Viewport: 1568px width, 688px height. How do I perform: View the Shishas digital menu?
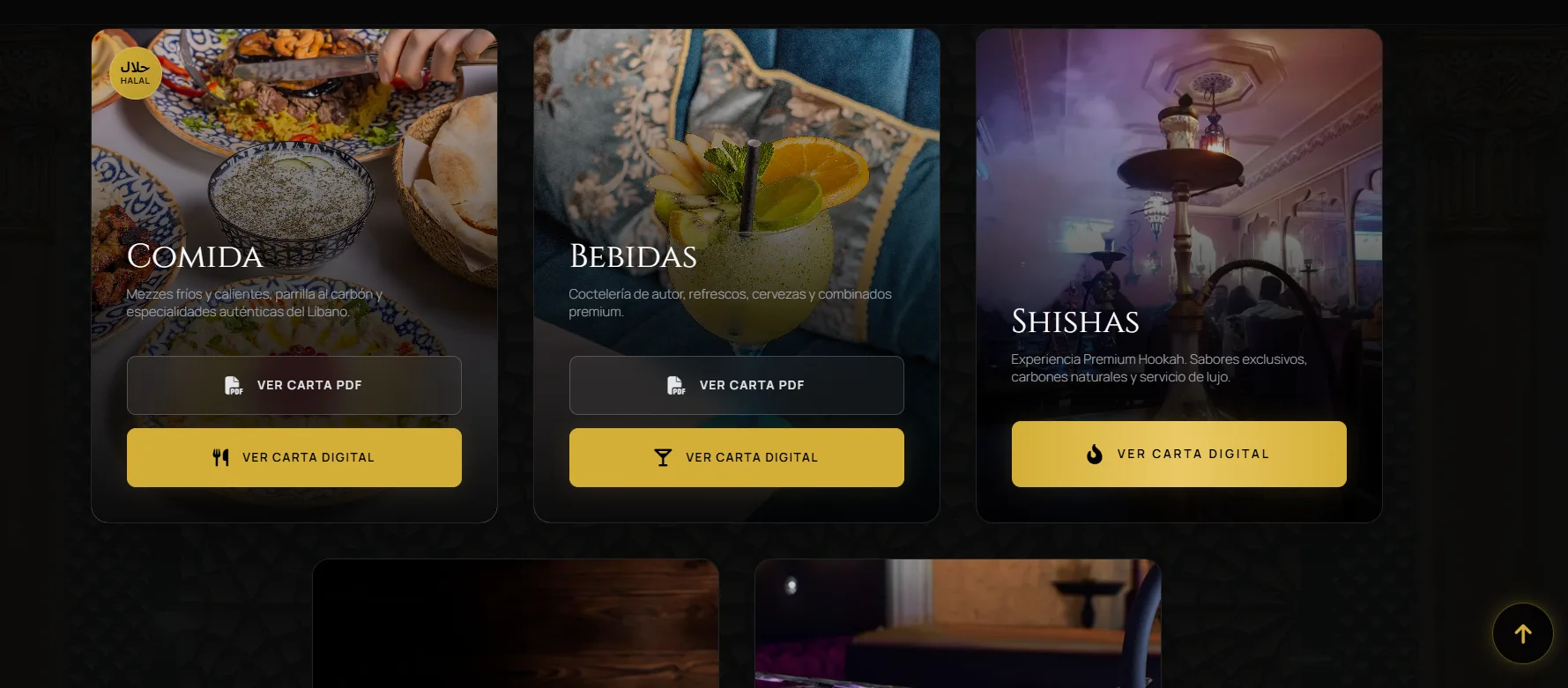pos(1179,454)
